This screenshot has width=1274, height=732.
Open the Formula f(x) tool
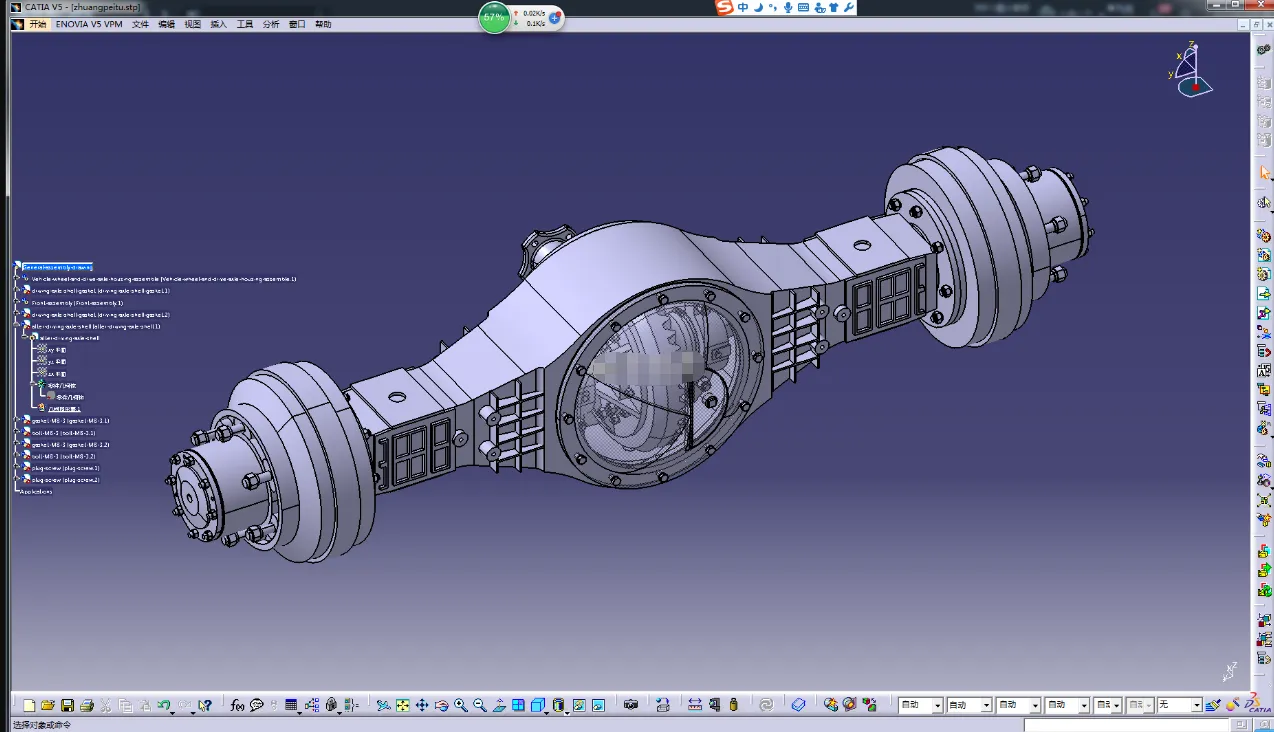point(237,705)
